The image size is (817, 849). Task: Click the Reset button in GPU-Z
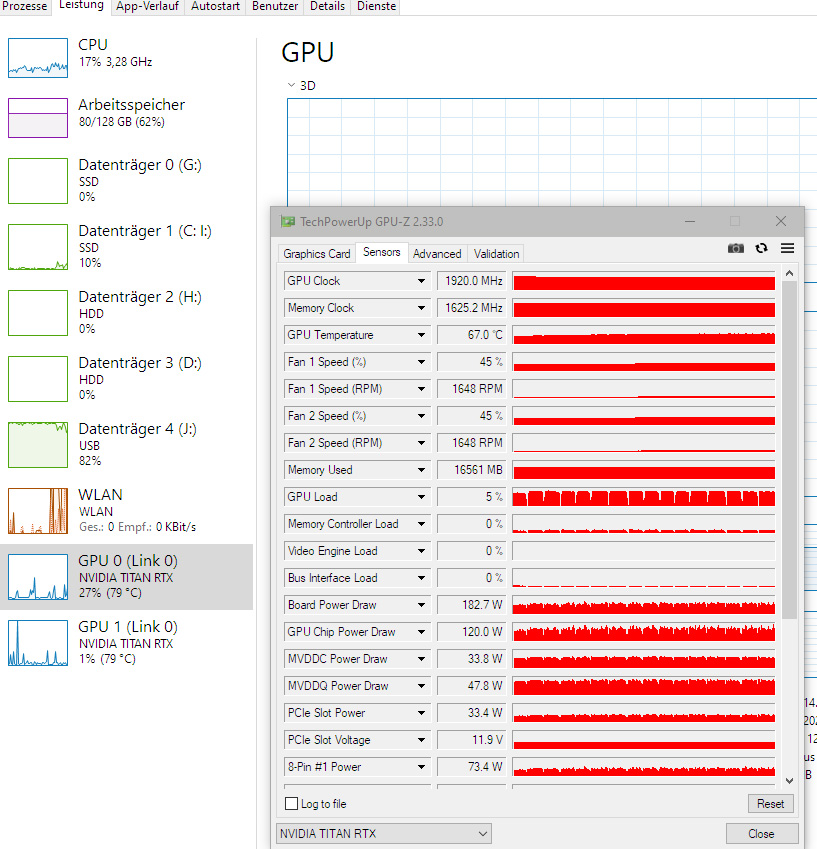tap(770, 804)
